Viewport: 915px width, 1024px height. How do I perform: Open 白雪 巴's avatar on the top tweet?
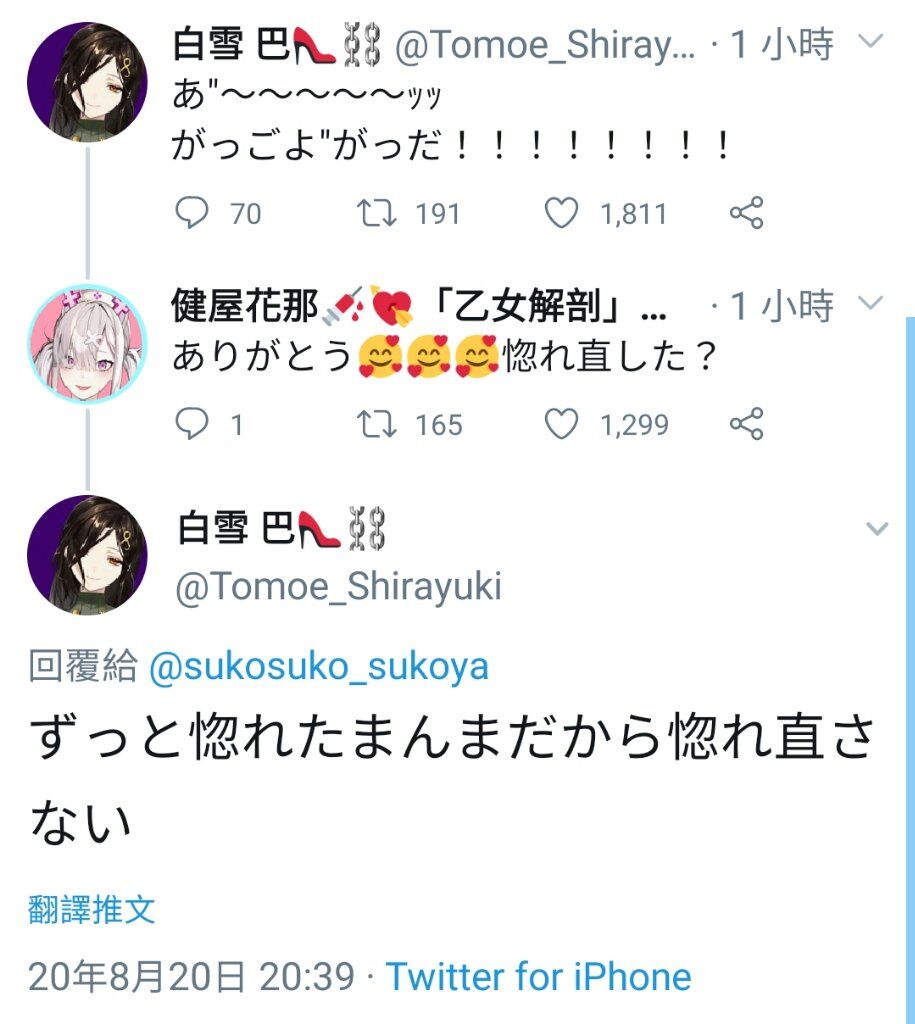pos(87,82)
